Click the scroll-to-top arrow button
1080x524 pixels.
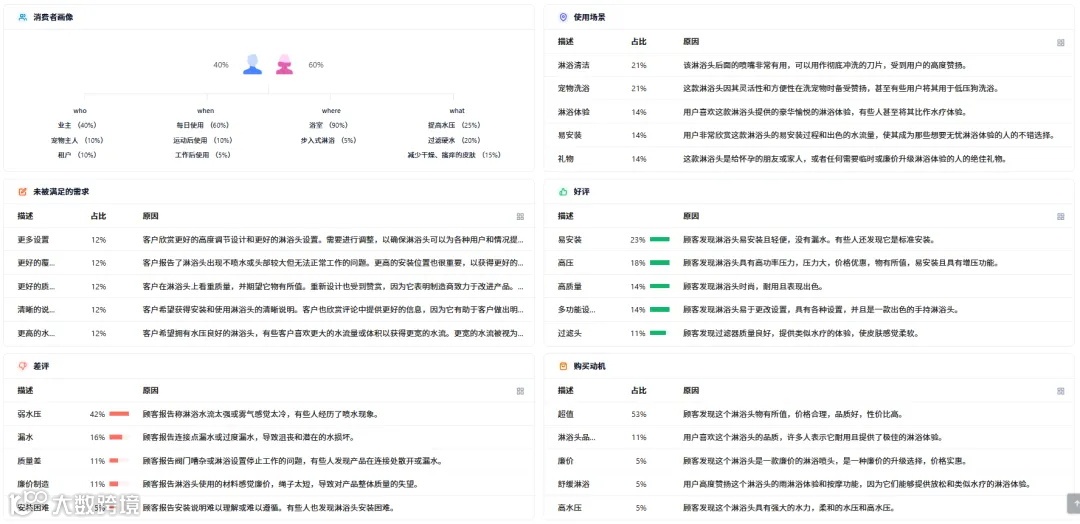point(1072,503)
